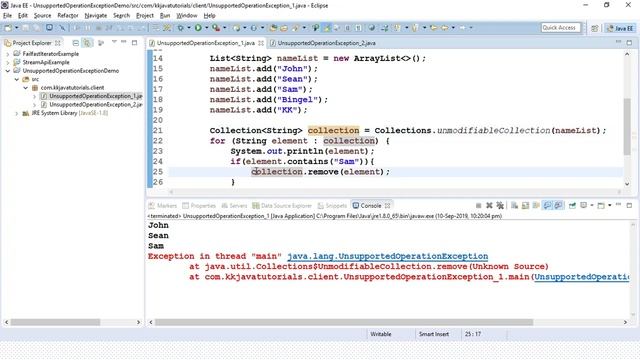Screen dimensions: 640x360
Task: Click Pin Console icon
Action: tap(572, 205)
